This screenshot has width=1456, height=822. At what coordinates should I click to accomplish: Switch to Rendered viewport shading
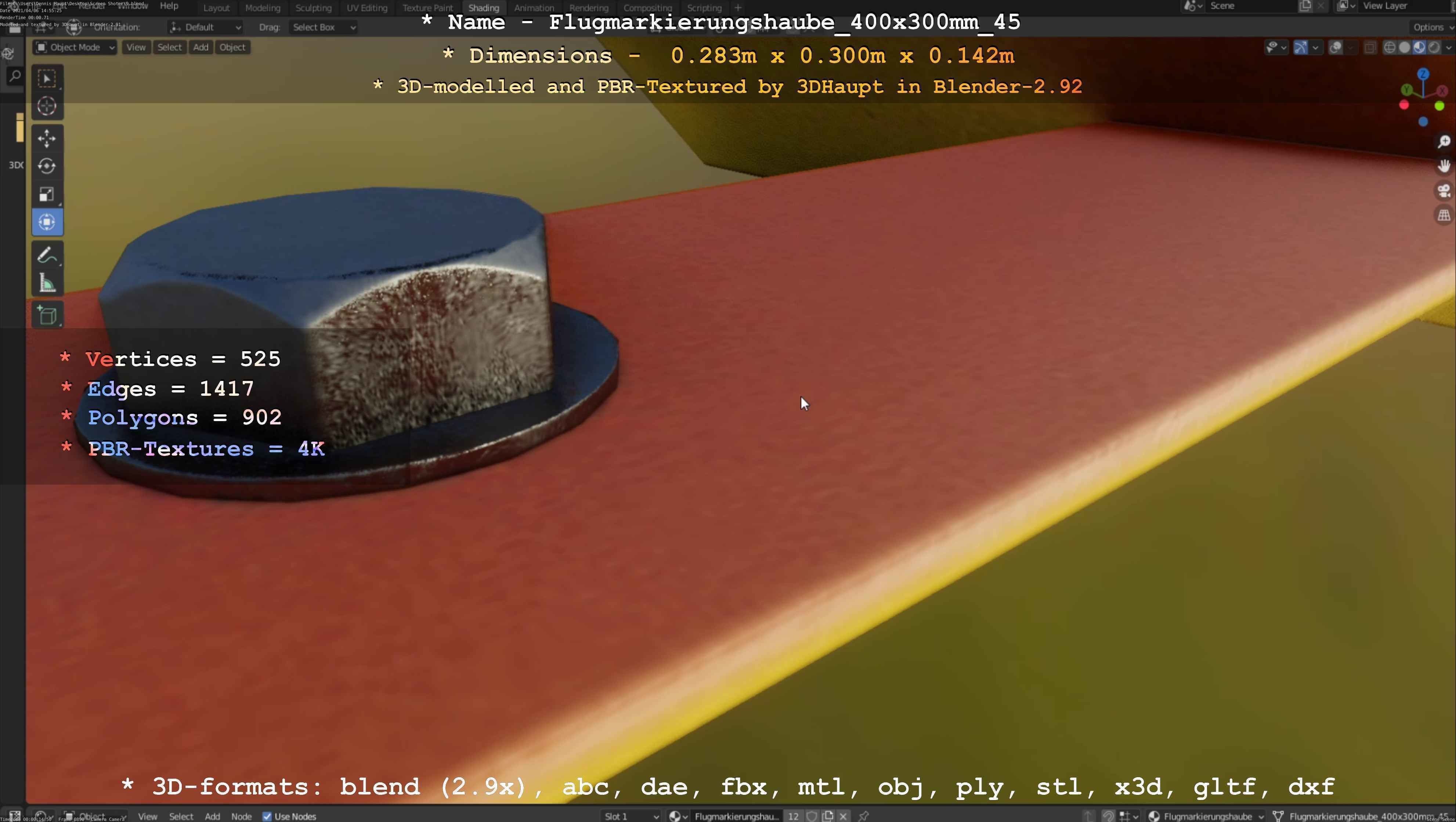tap(1434, 47)
